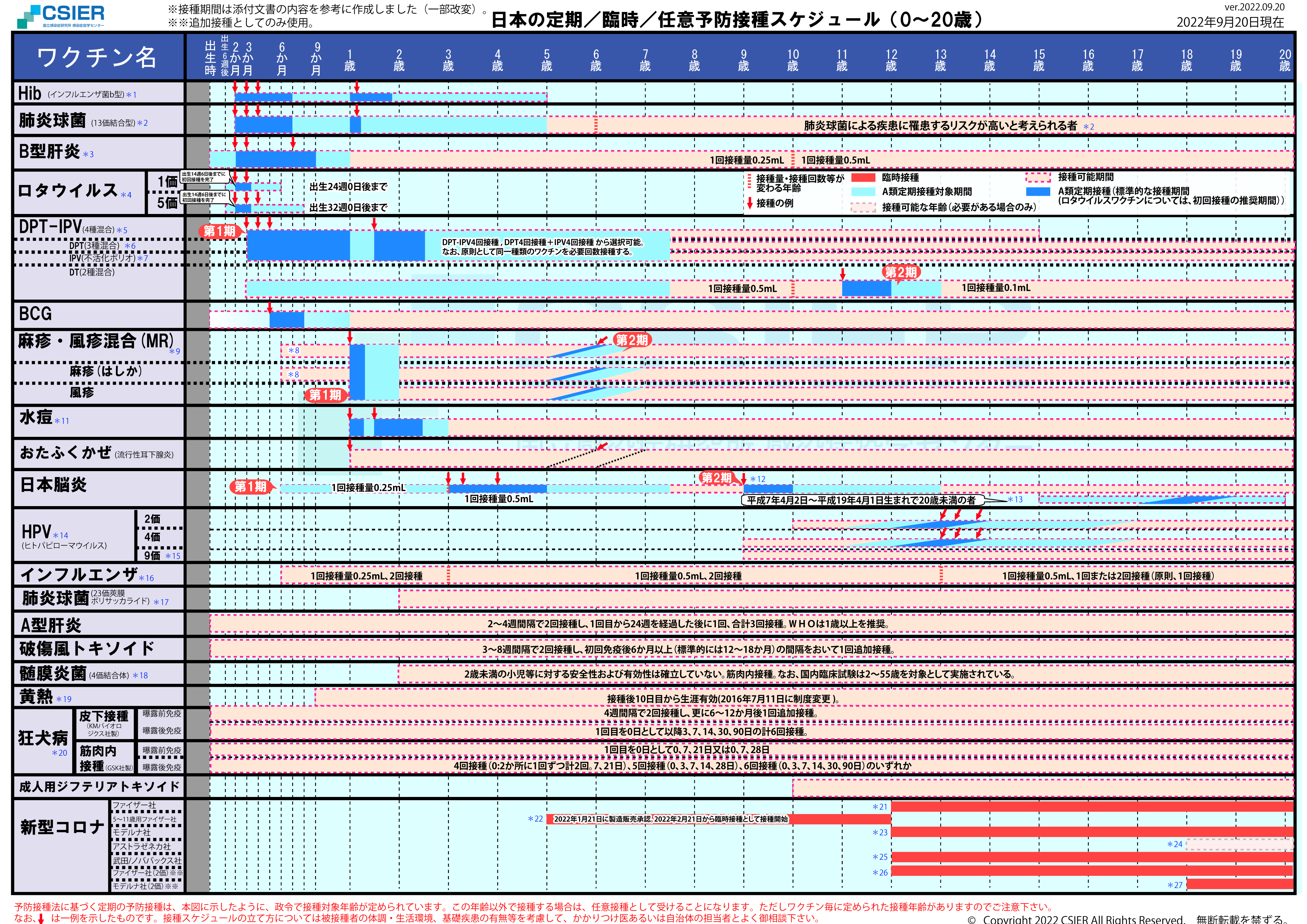Select the 10歳 age column header
The width and height of the screenshot is (1307, 924).
tap(792, 60)
